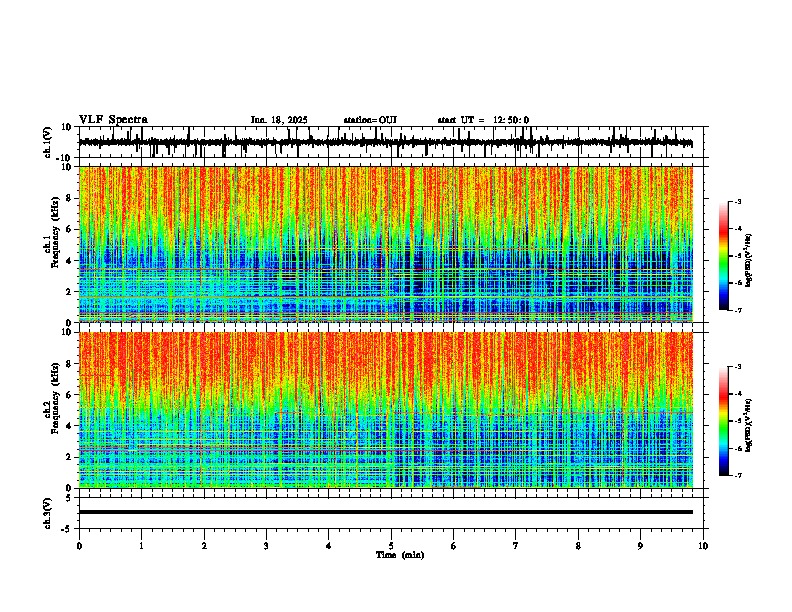
Task: Click the "-7" tick on ch.1 colorbar
Action: [x=737, y=310]
